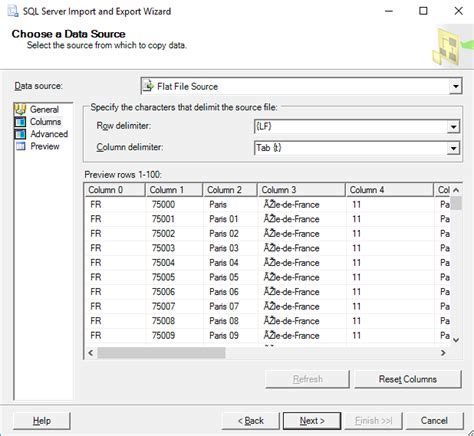
Task: Cancel the import wizard
Action: [434, 421]
